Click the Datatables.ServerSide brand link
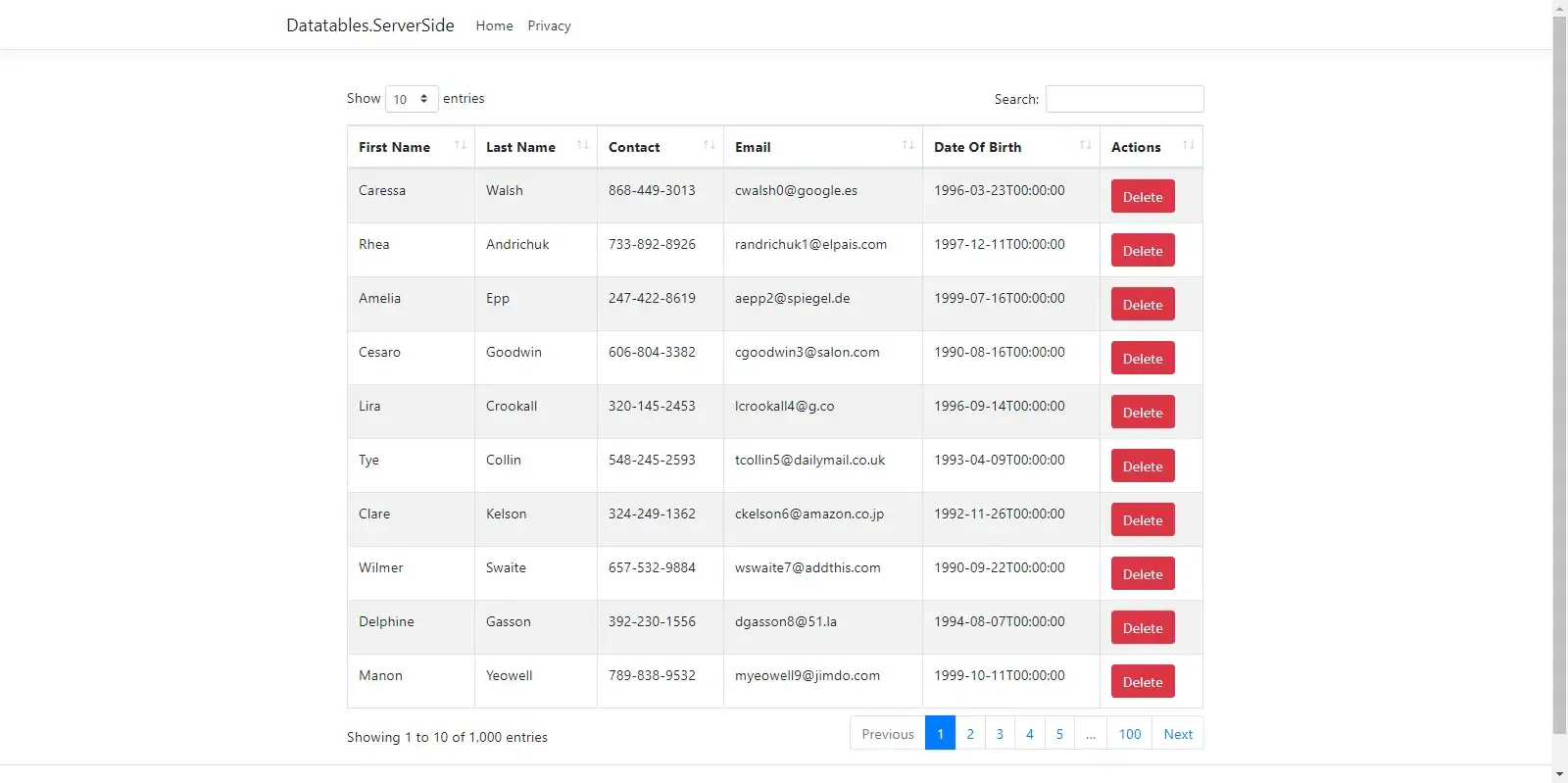This screenshot has height=783, width=1568. [x=369, y=25]
